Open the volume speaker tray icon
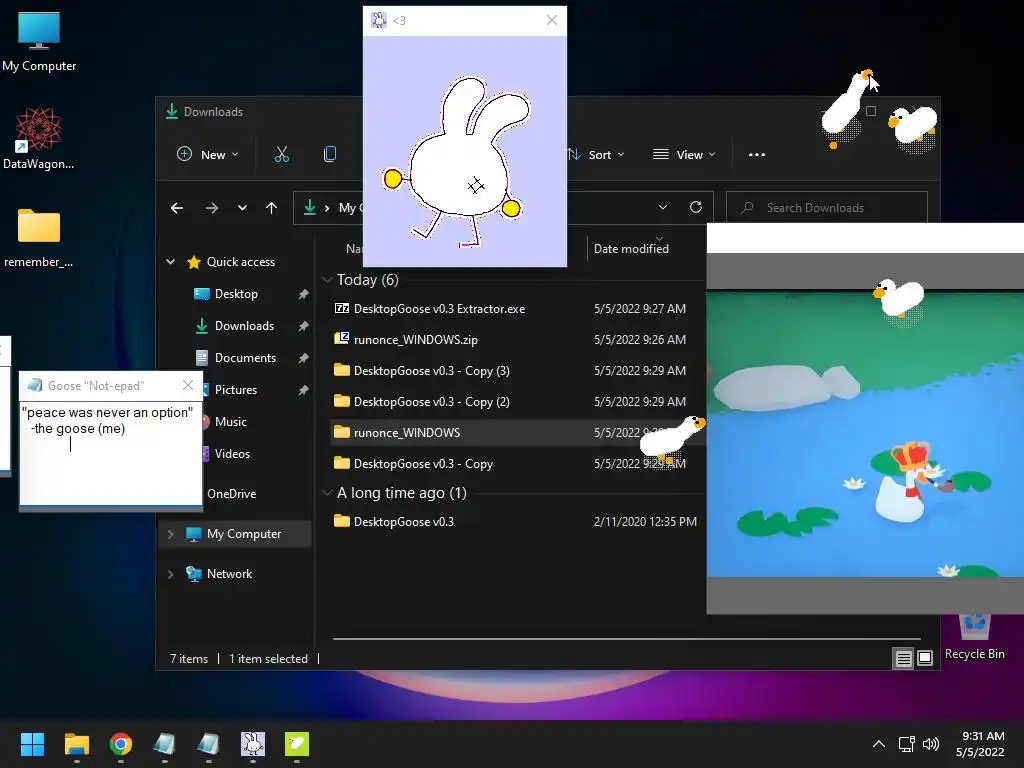This screenshot has width=1024, height=768. coord(931,744)
